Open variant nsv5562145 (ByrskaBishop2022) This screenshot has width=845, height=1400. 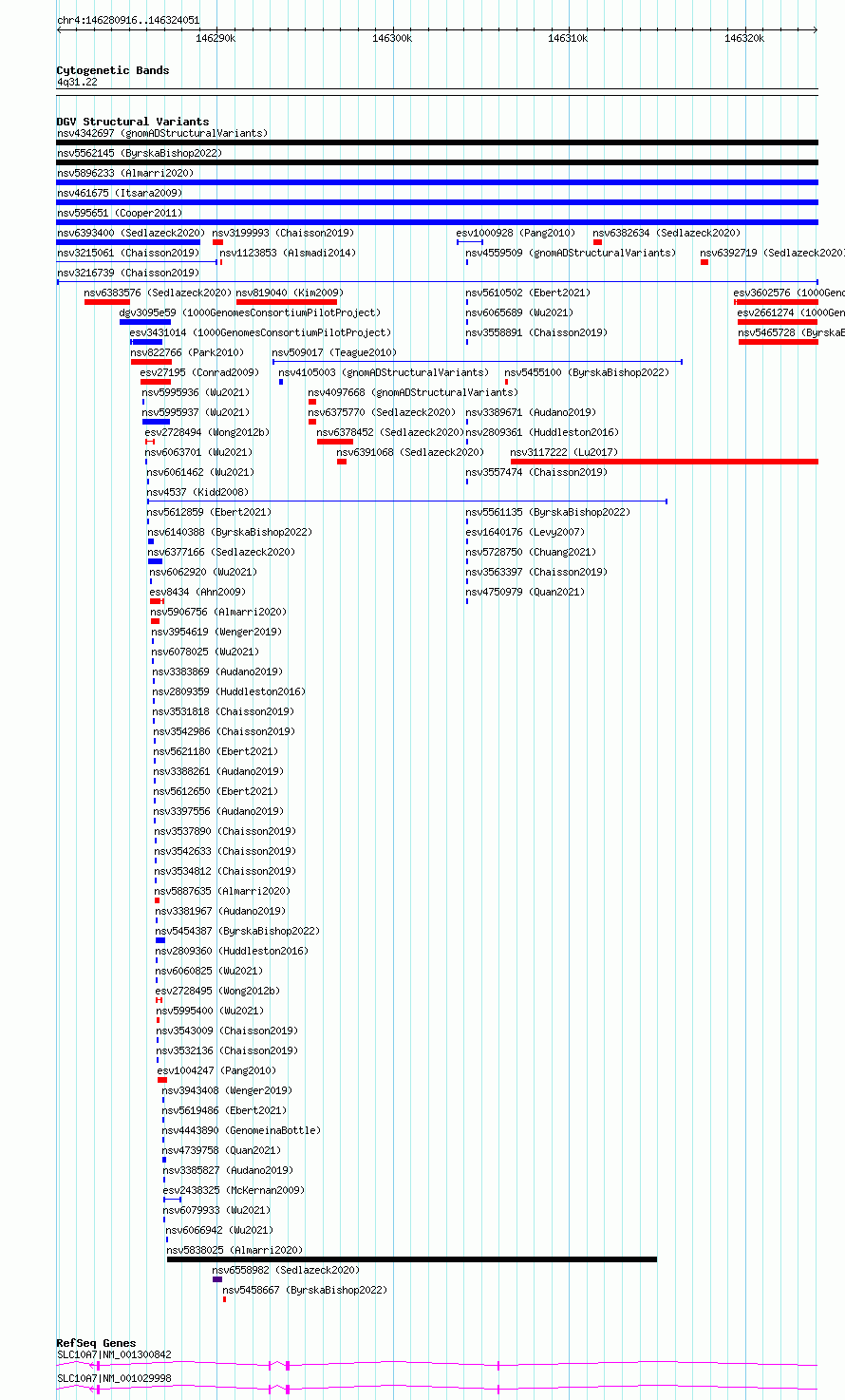[x=140, y=153]
